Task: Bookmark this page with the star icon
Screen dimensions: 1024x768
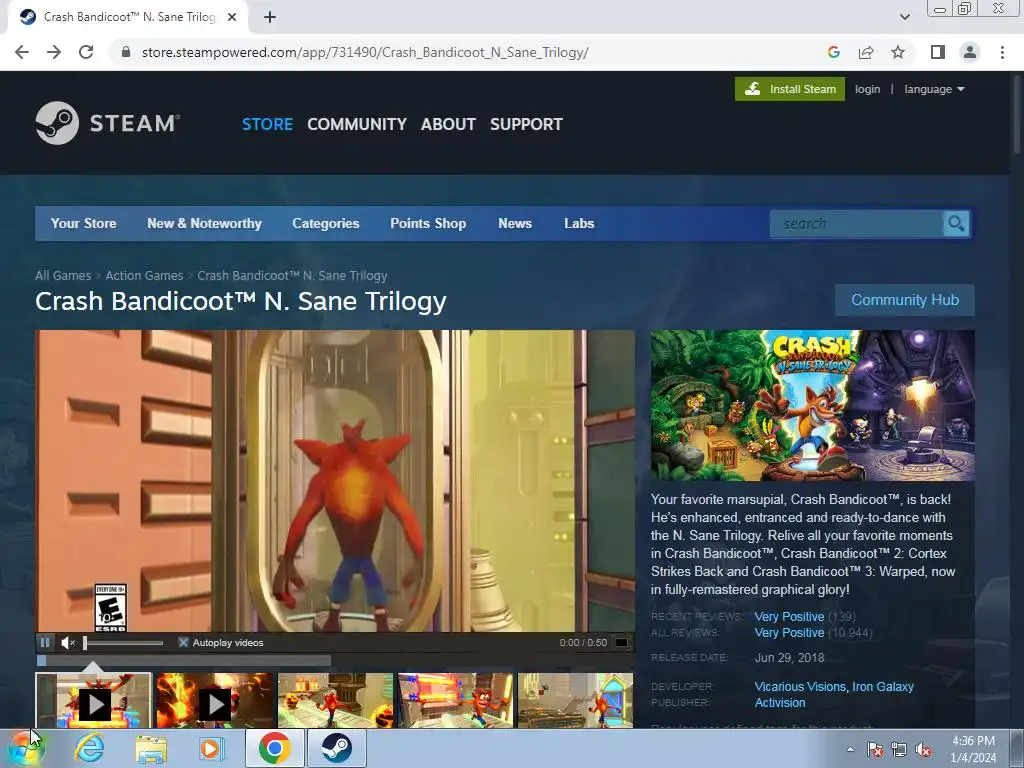Action: point(898,52)
